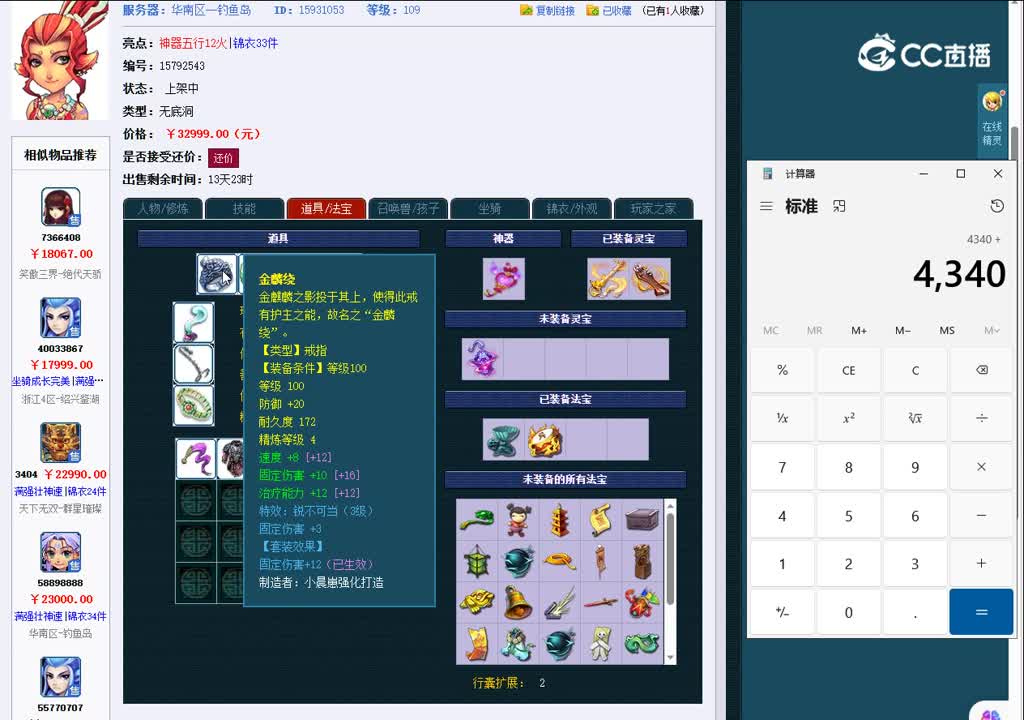Image resolution: width=1024 pixels, height=720 pixels.
Task: Select the red sword 法宝 icon
Action: [601, 602]
